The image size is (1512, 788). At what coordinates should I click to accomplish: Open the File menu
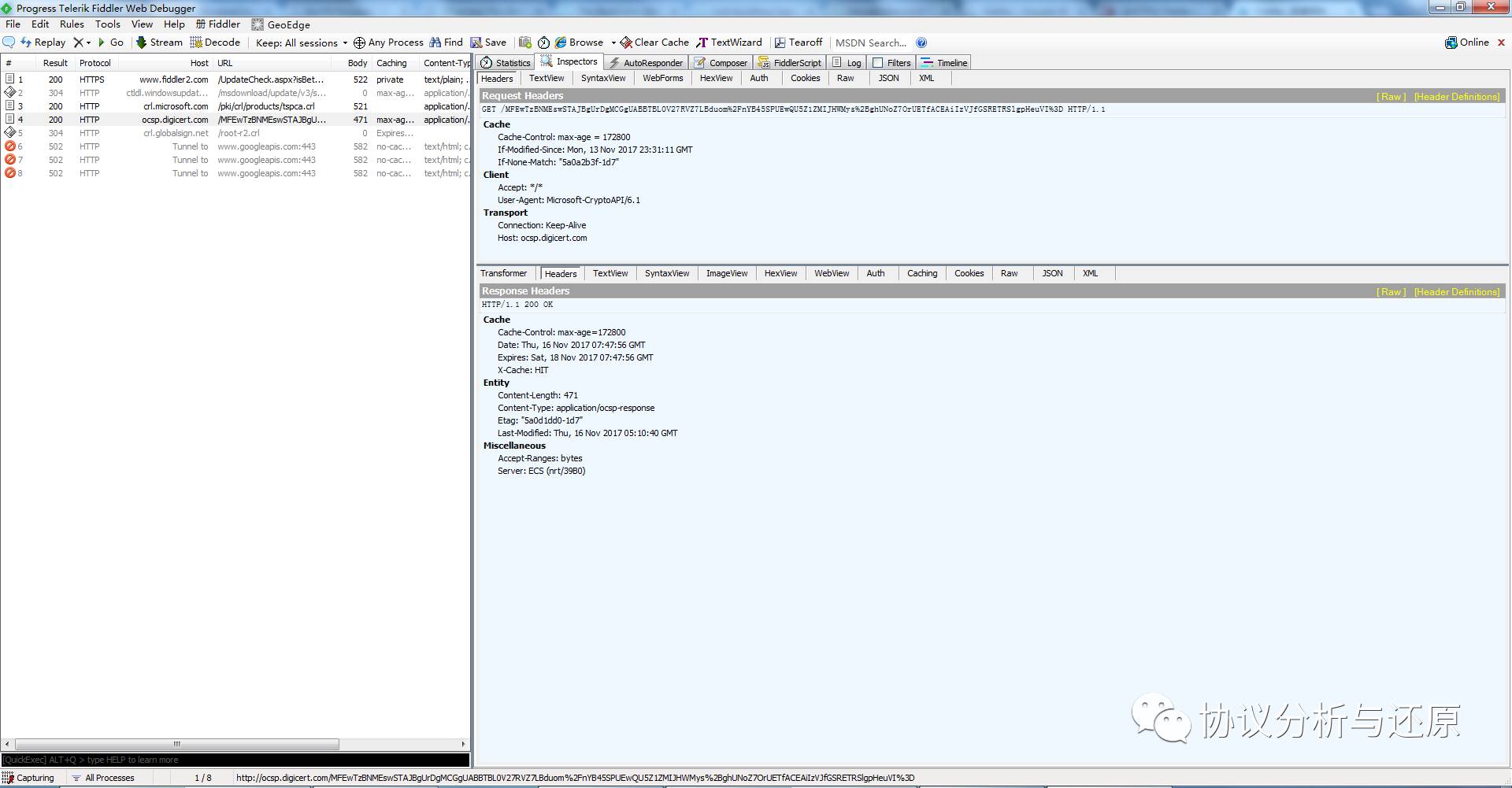click(x=13, y=24)
